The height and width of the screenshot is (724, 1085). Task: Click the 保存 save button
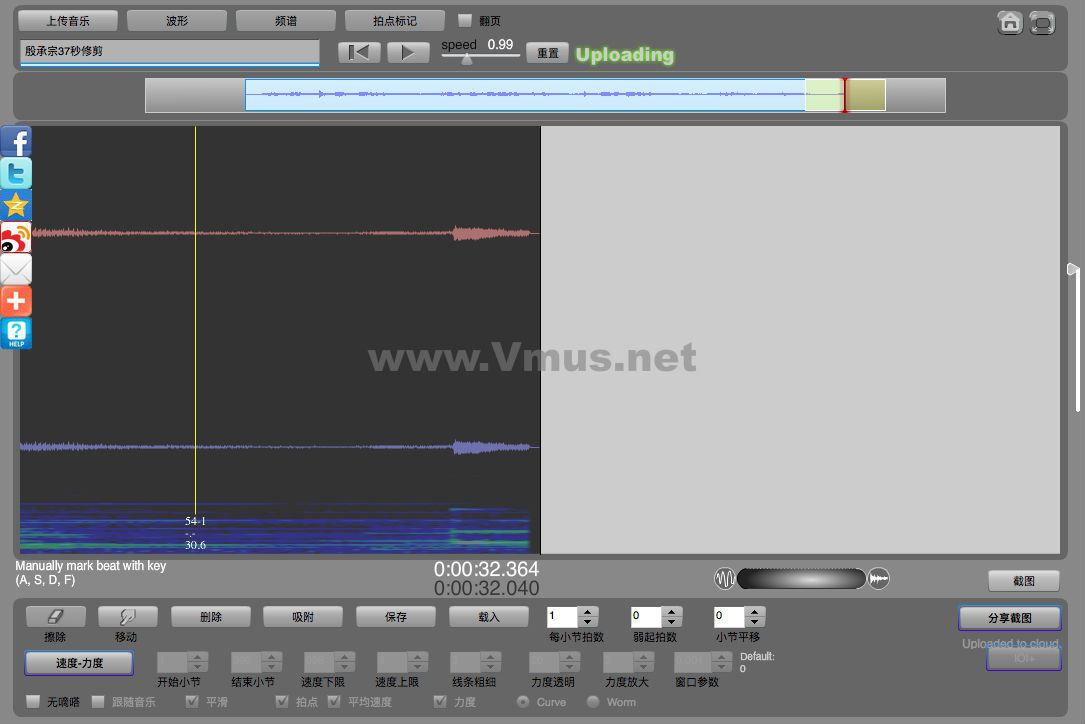click(396, 617)
